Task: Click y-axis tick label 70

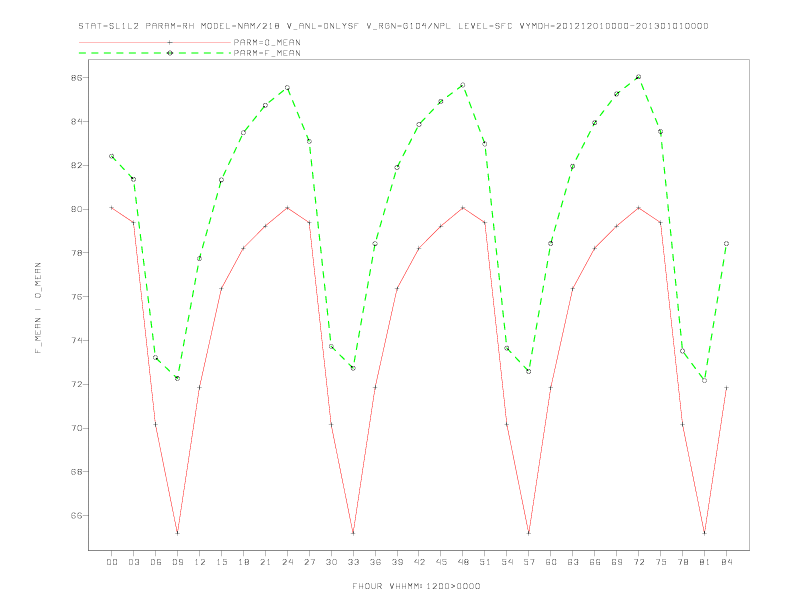Action: pos(77,428)
